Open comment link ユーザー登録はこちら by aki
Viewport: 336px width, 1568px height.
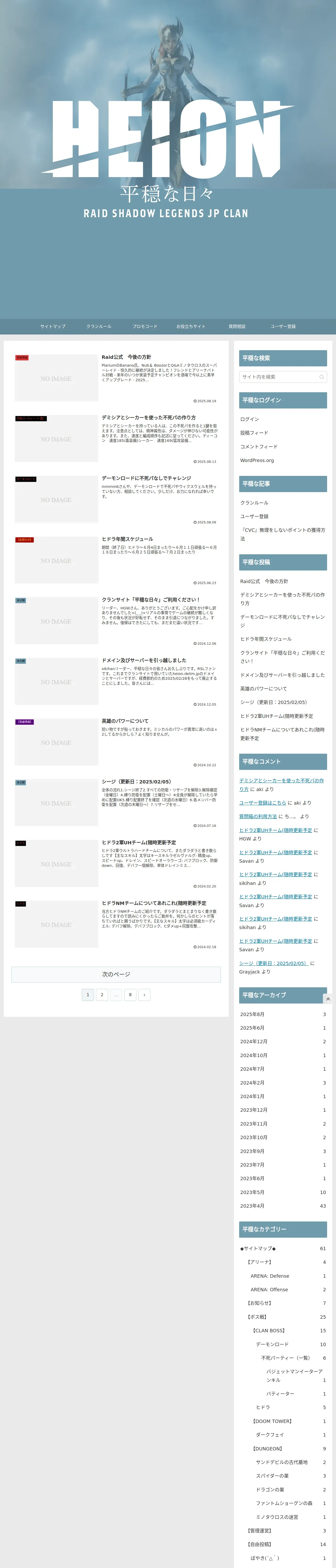(x=262, y=803)
